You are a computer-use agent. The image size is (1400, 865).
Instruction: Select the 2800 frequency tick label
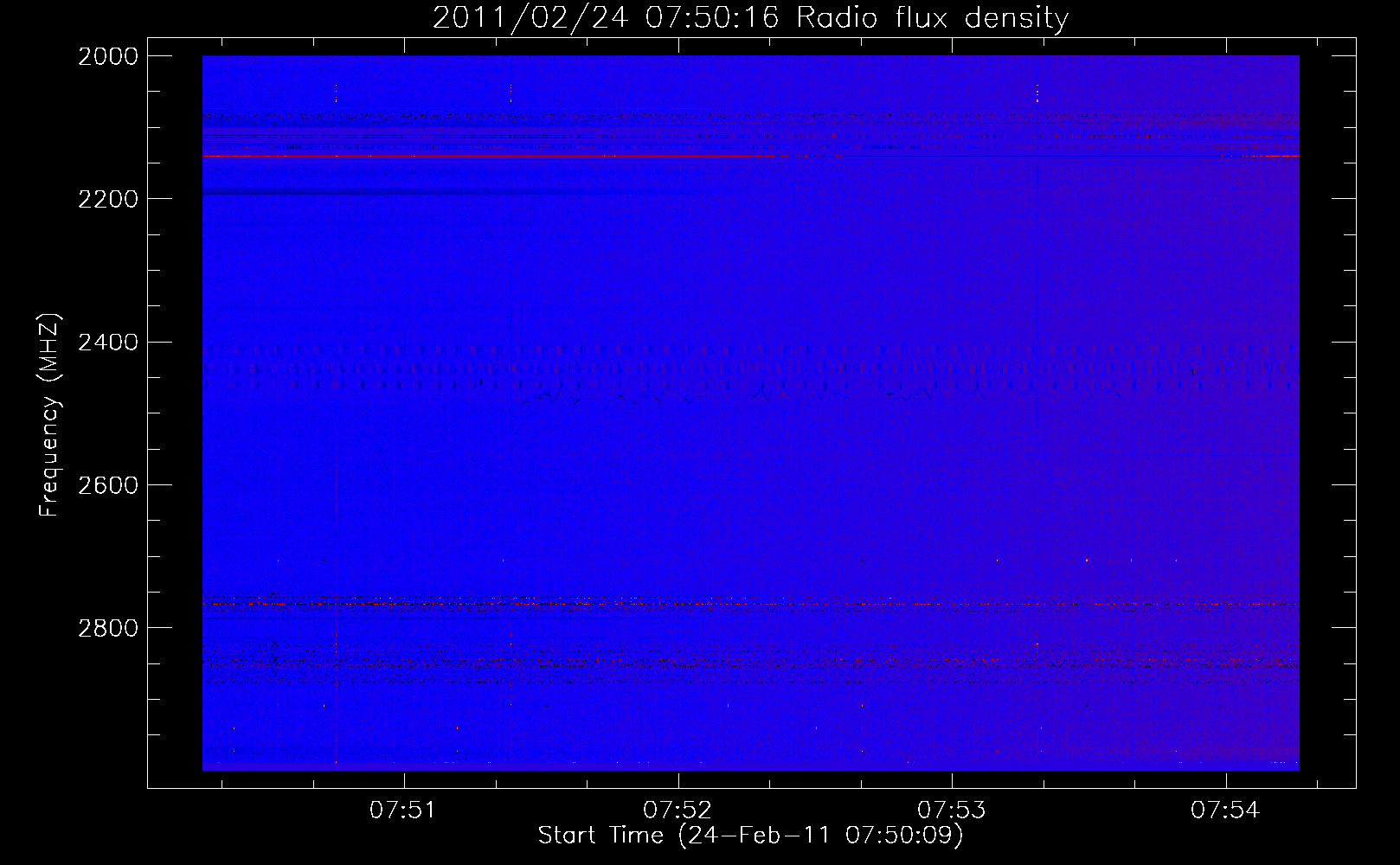108,628
